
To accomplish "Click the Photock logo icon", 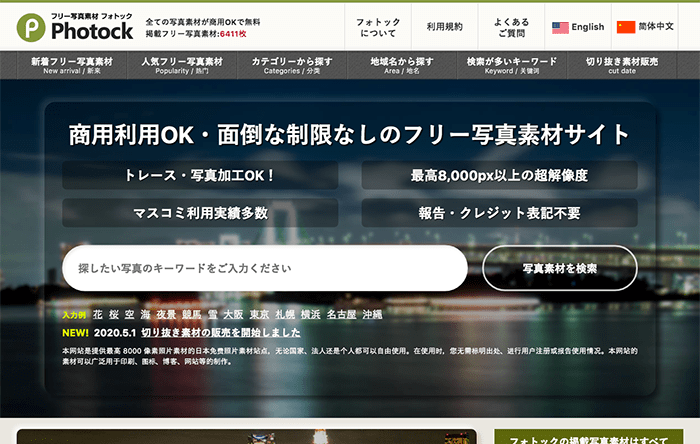I will (x=31, y=27).
